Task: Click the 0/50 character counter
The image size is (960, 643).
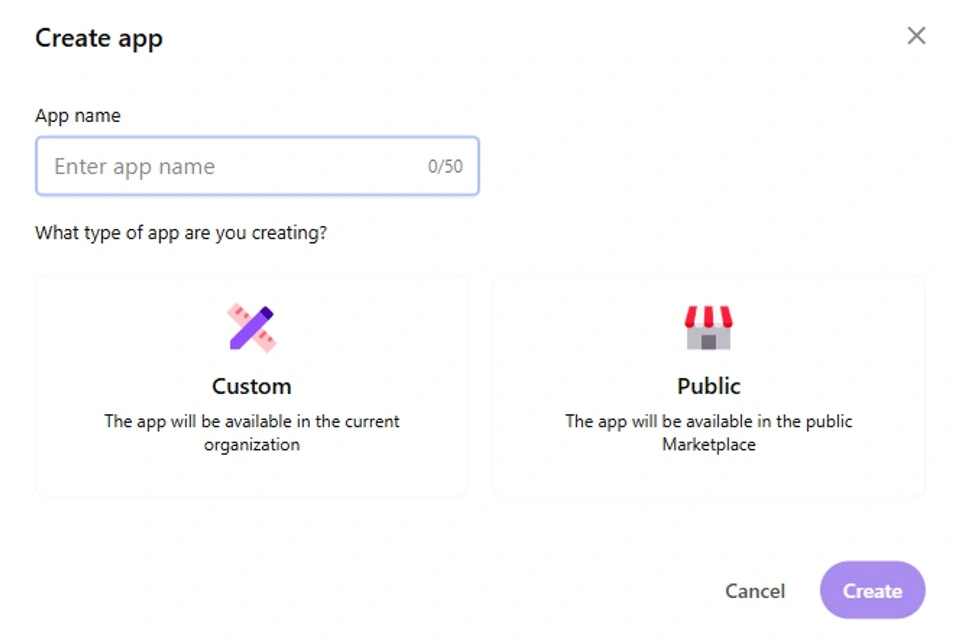Action: tap(446, 166)
